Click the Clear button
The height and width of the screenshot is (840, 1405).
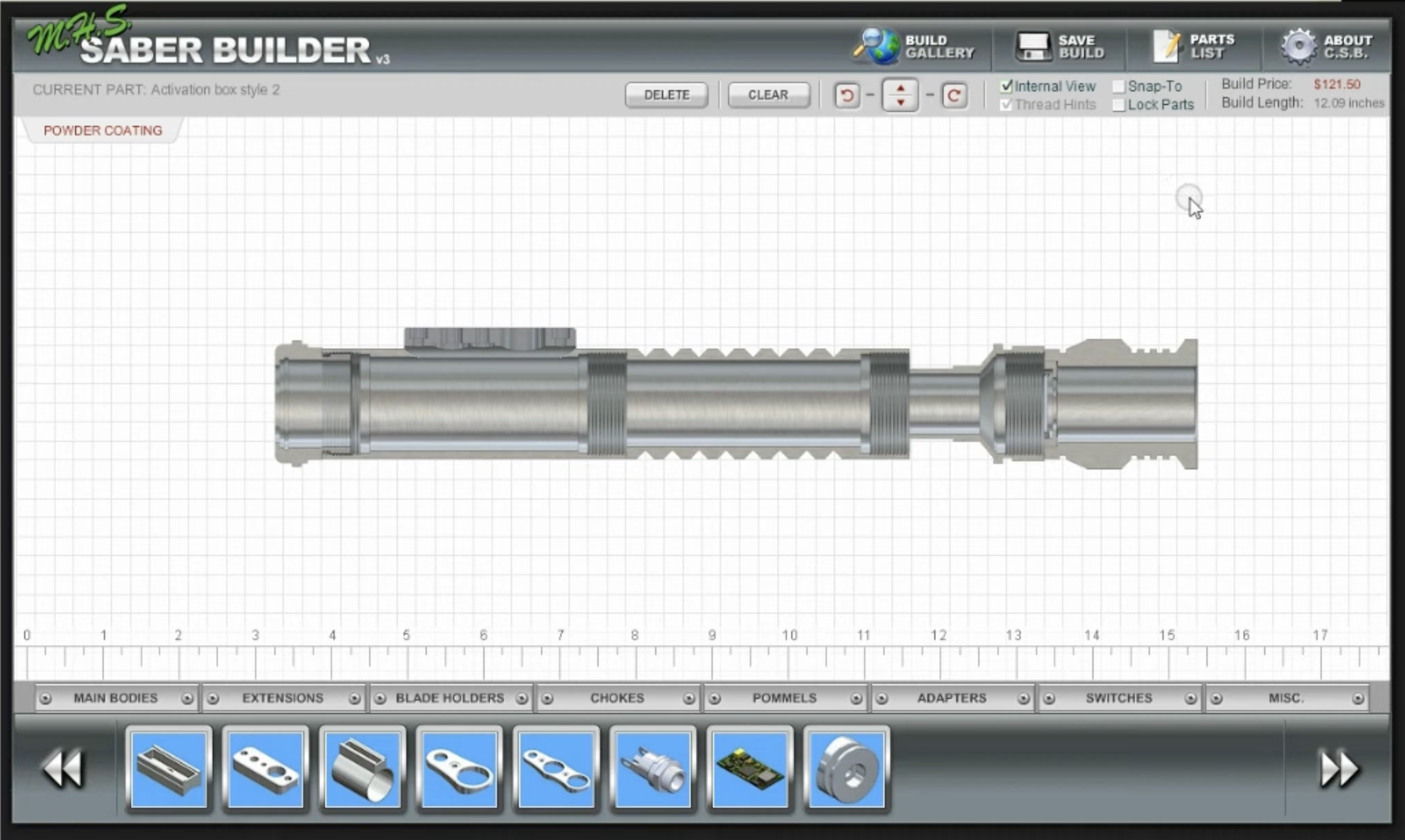tap(768, 95)
